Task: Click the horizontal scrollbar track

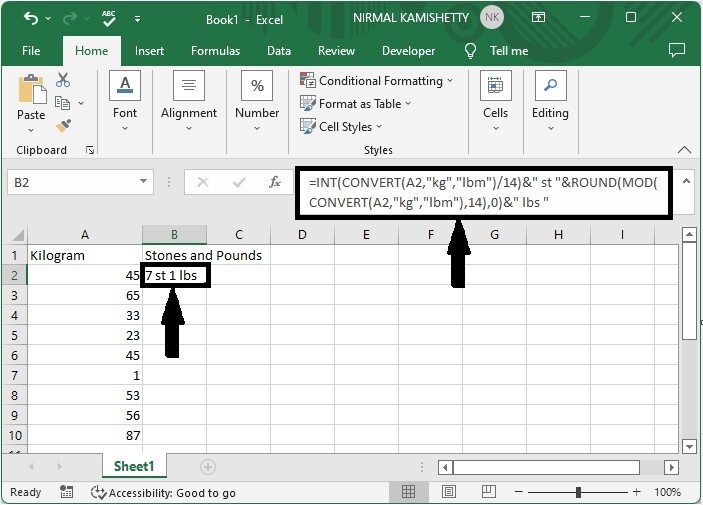Action: click(547, 467)
